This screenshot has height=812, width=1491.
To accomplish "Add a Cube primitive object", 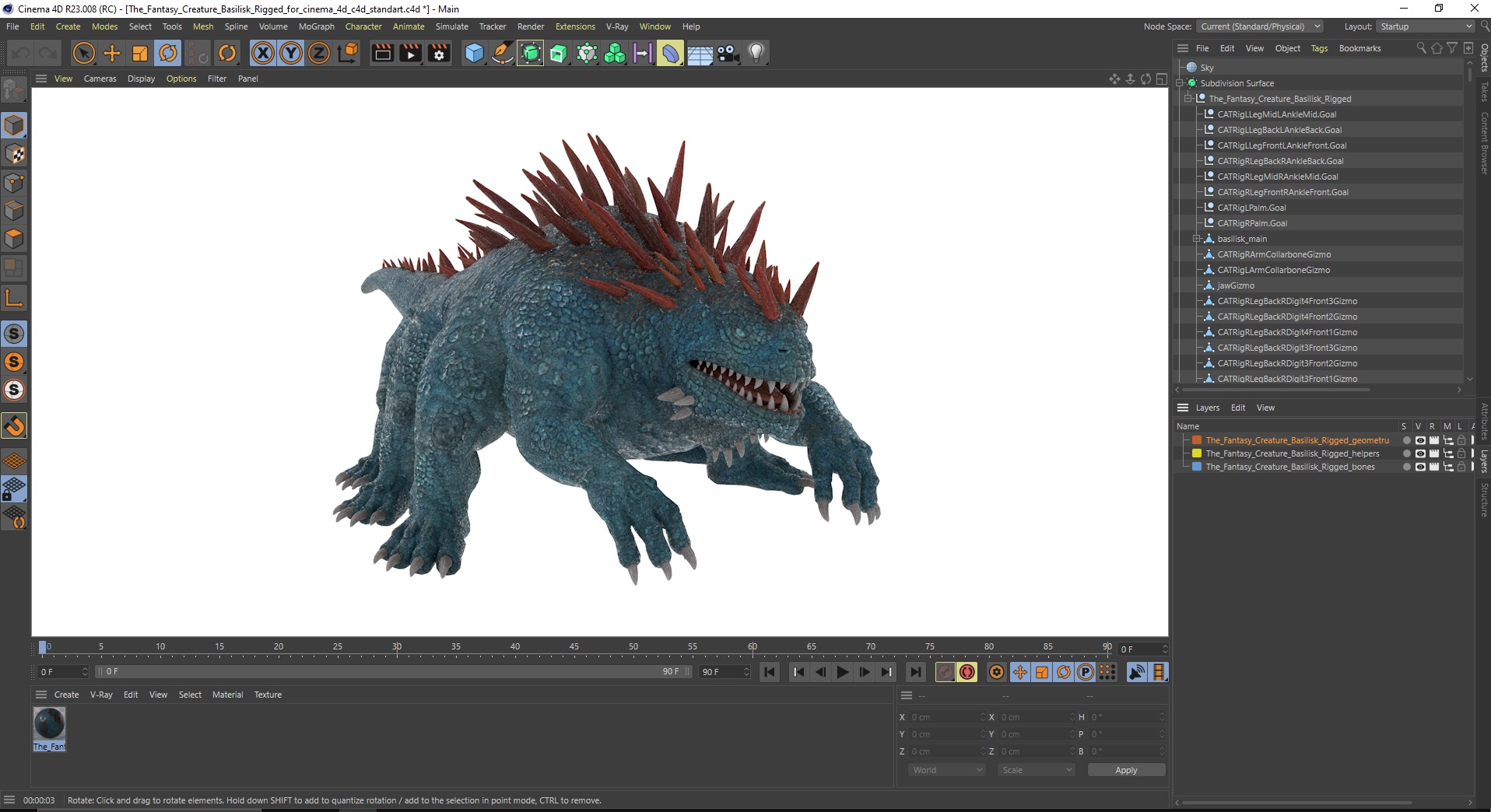I will pos(474,53).
